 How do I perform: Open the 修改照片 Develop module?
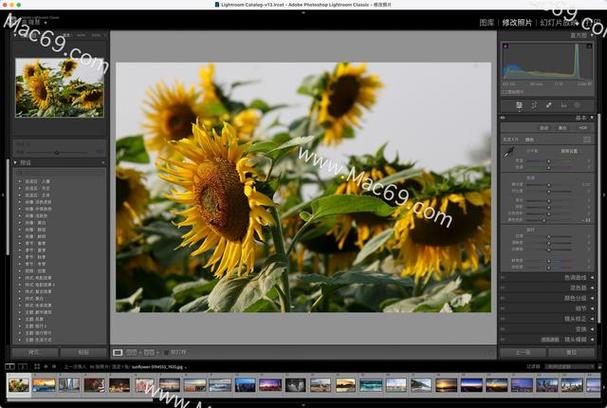point(517,22)
